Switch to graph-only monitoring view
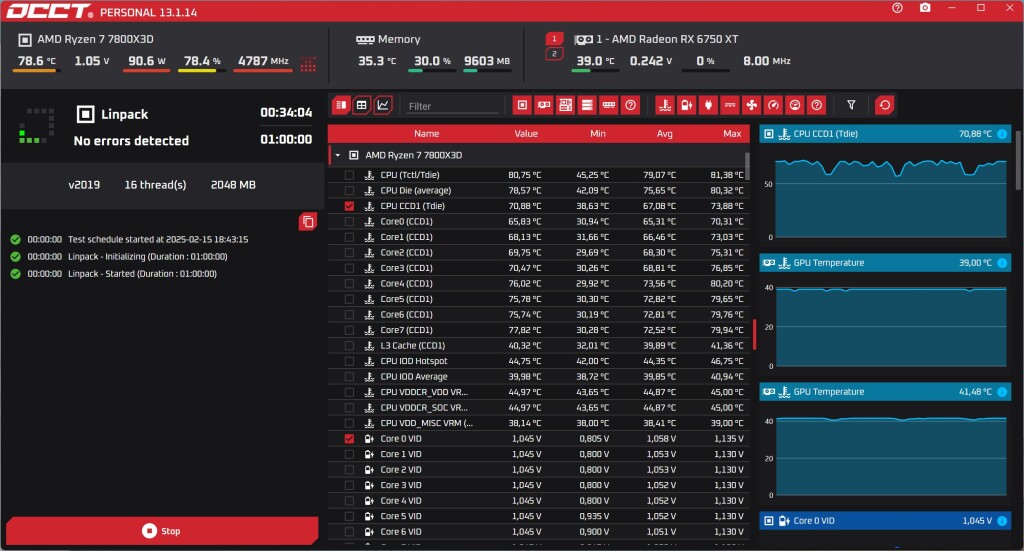The width and height of the screenshot is (1024, 551). pyautogui.click(x=383, y=105)
